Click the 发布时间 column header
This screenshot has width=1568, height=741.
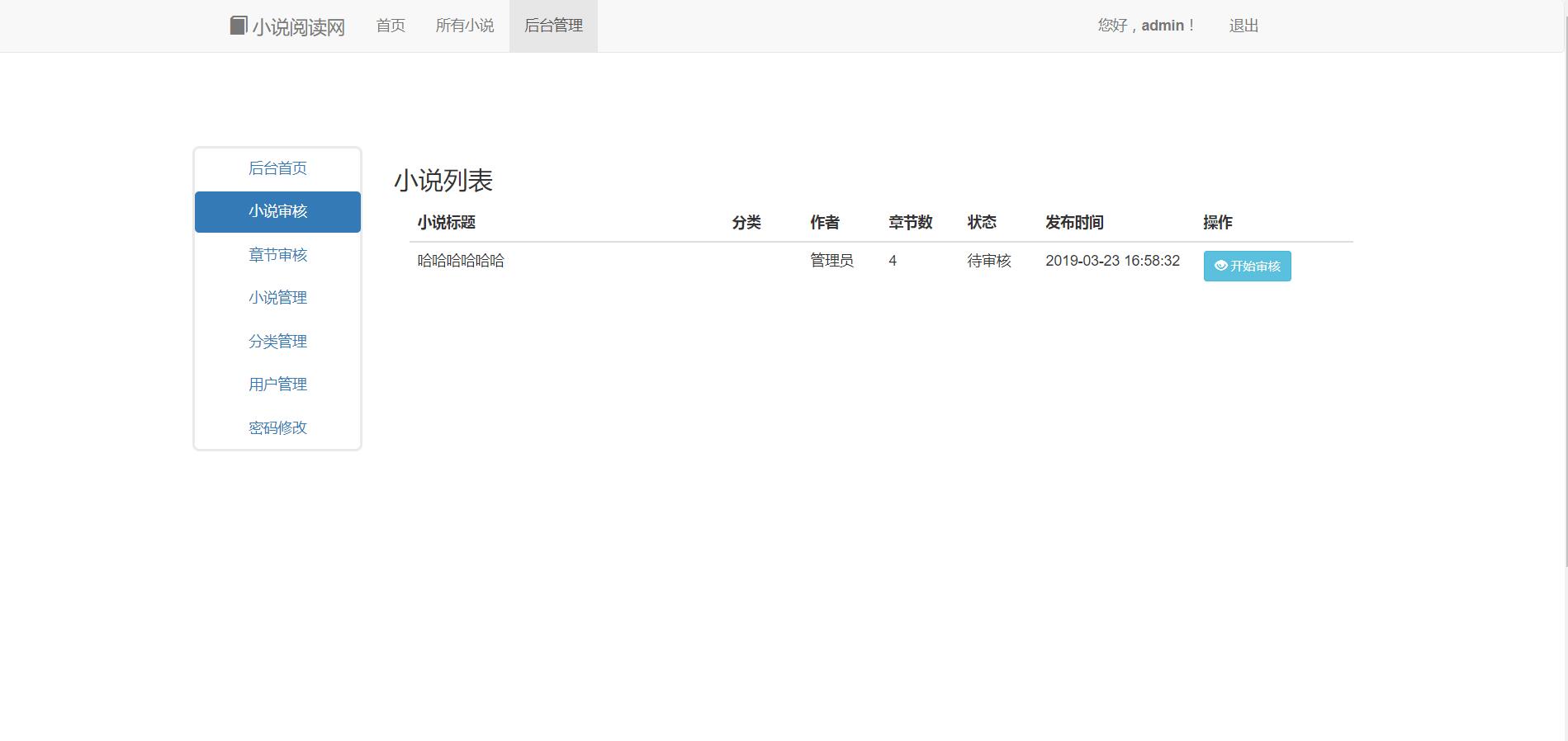pyautogui.click(x=1074, y=223)
